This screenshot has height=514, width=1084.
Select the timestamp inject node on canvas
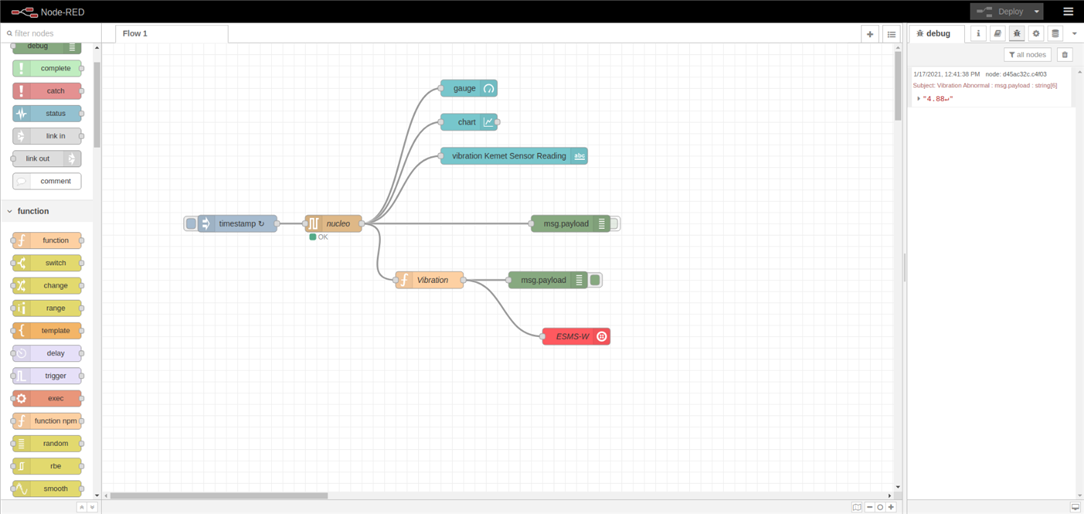tap(238, 223)
